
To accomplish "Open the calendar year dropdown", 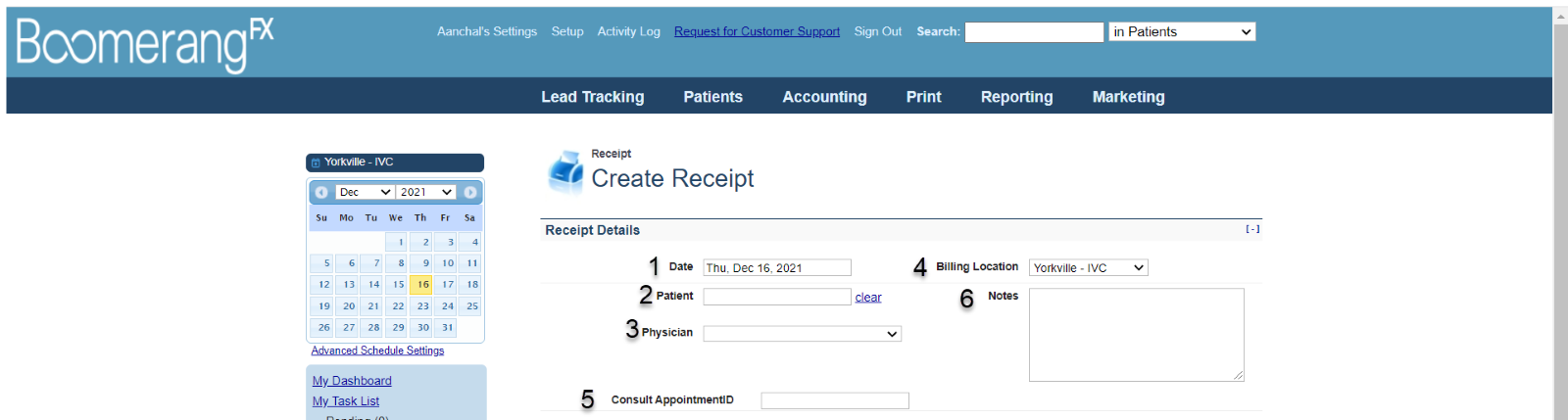I will coord(426,192).
